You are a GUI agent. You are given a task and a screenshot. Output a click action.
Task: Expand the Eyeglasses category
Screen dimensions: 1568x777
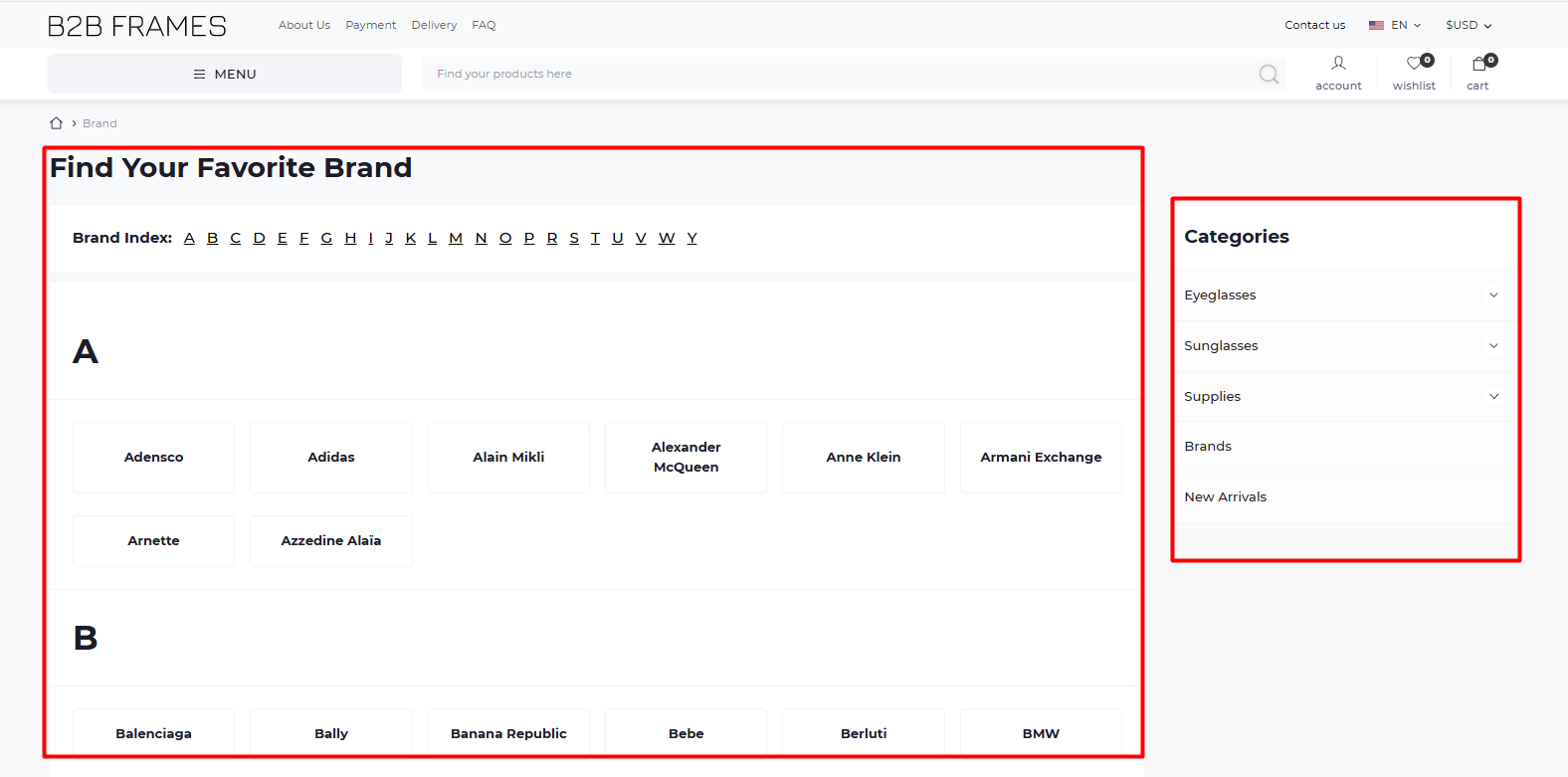(x=1493, y=295)
